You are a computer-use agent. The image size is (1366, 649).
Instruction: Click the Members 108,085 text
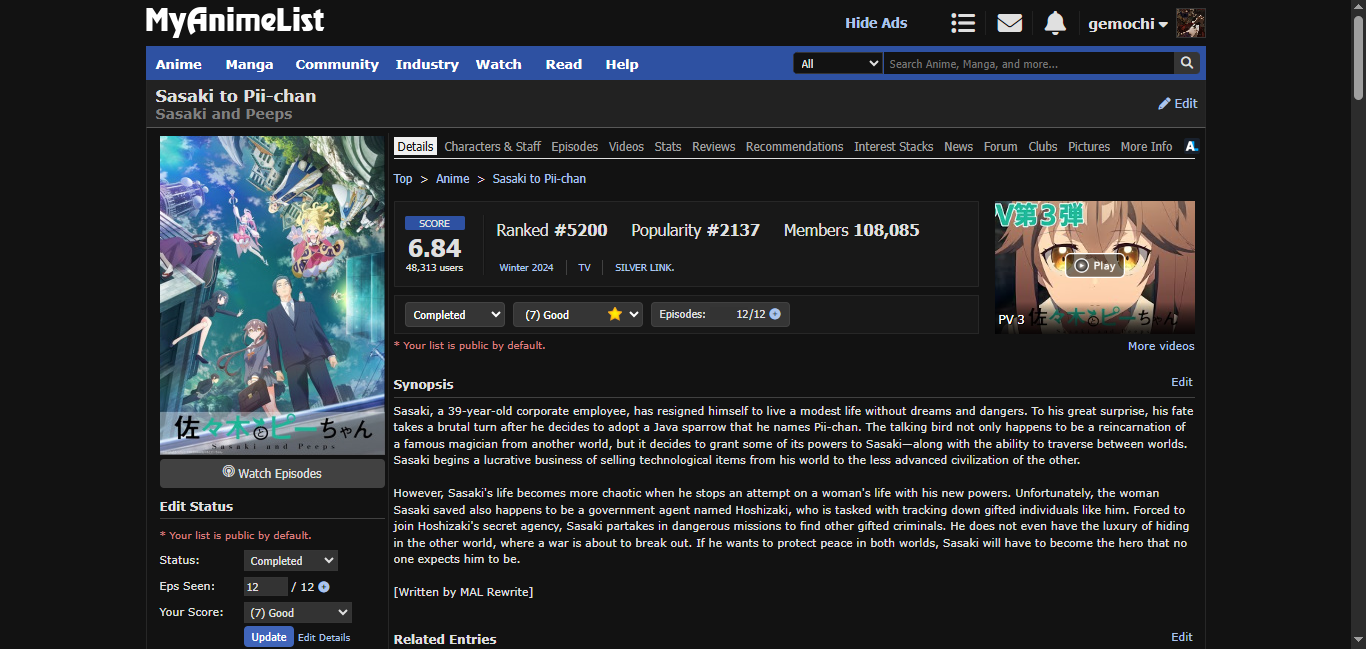point(851,230)
